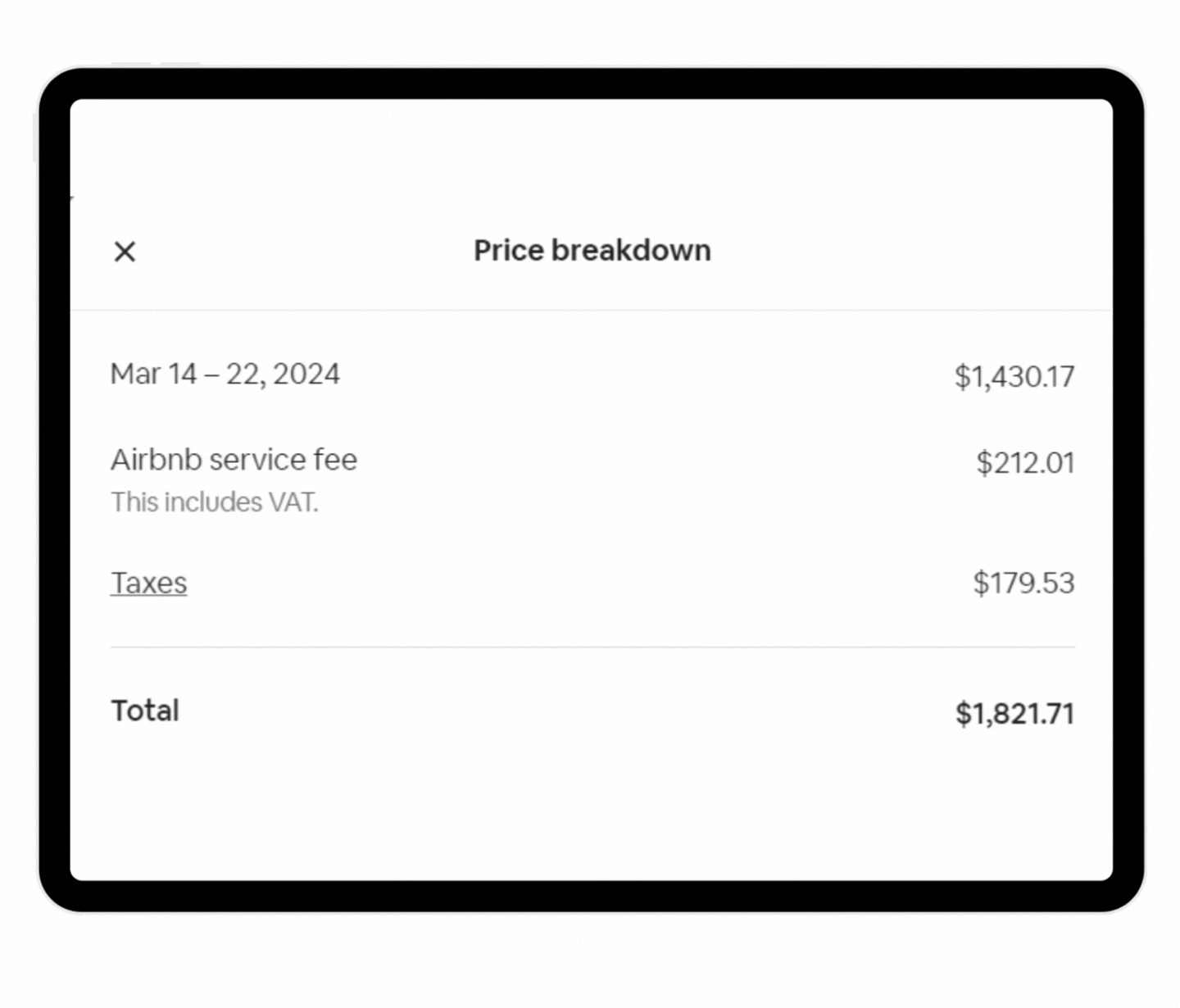Click the bold Total label
This screenshot has height=1008, width=1180.
pyautogui.click(x=145, y=711)
